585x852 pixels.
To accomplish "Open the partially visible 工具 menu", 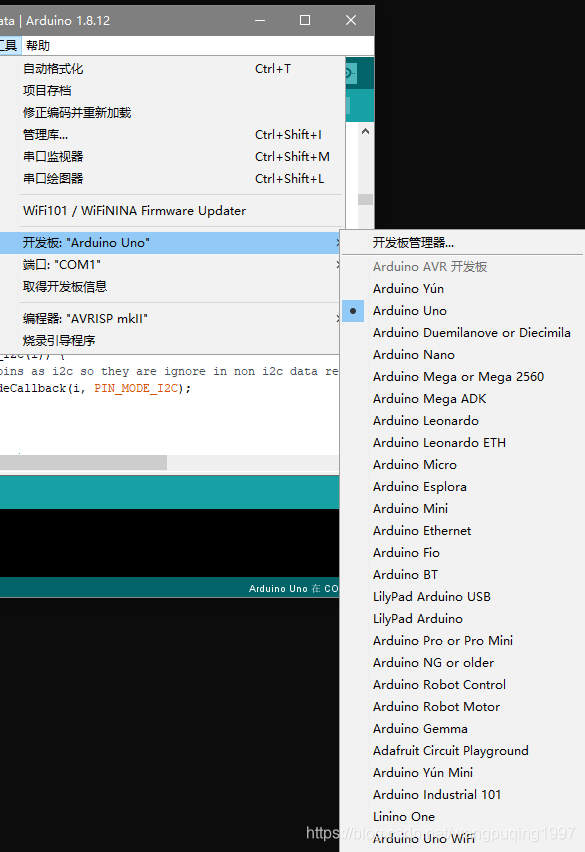I will click(9, 46).
